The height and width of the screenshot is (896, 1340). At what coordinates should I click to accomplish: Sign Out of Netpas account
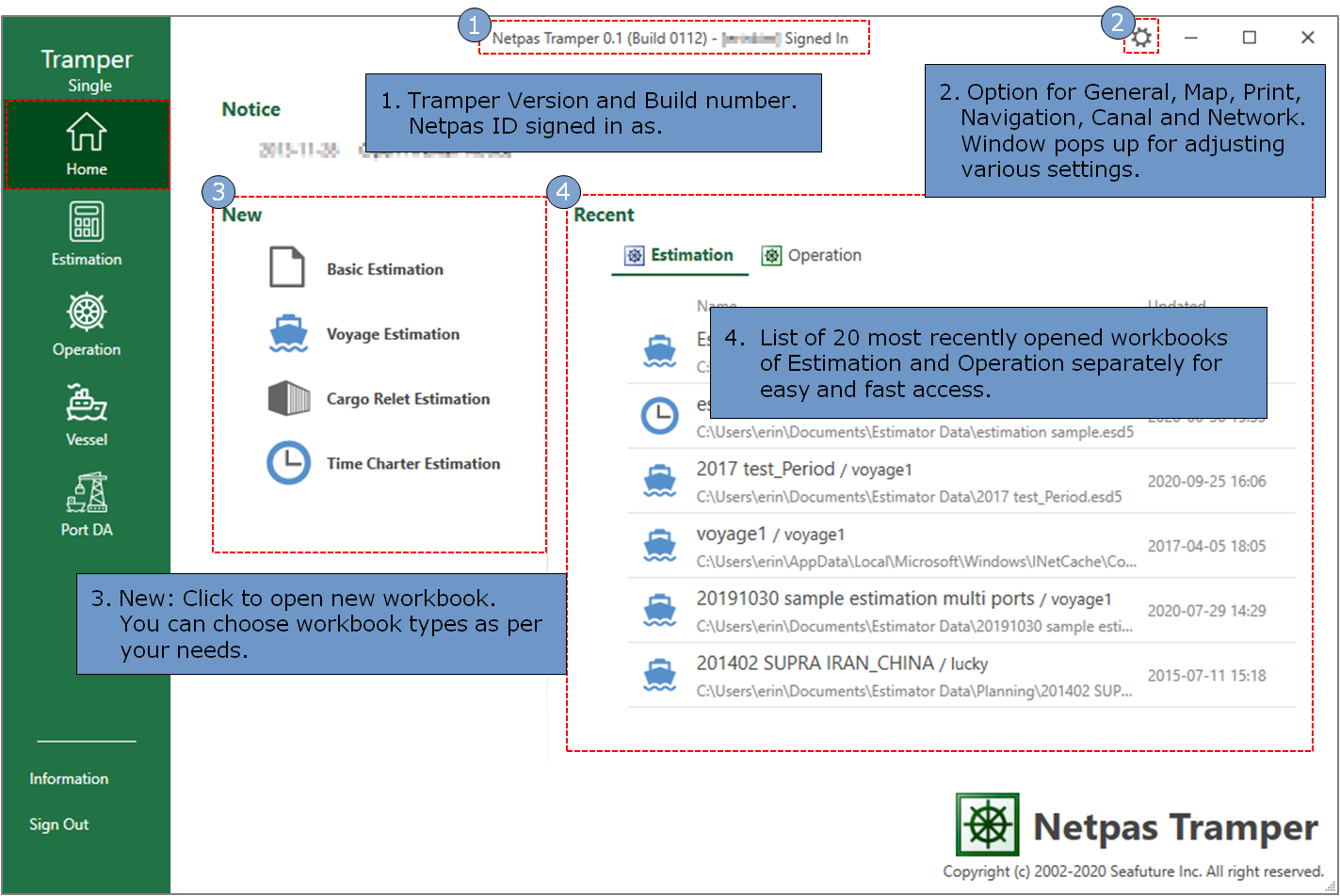coord(59,824)
